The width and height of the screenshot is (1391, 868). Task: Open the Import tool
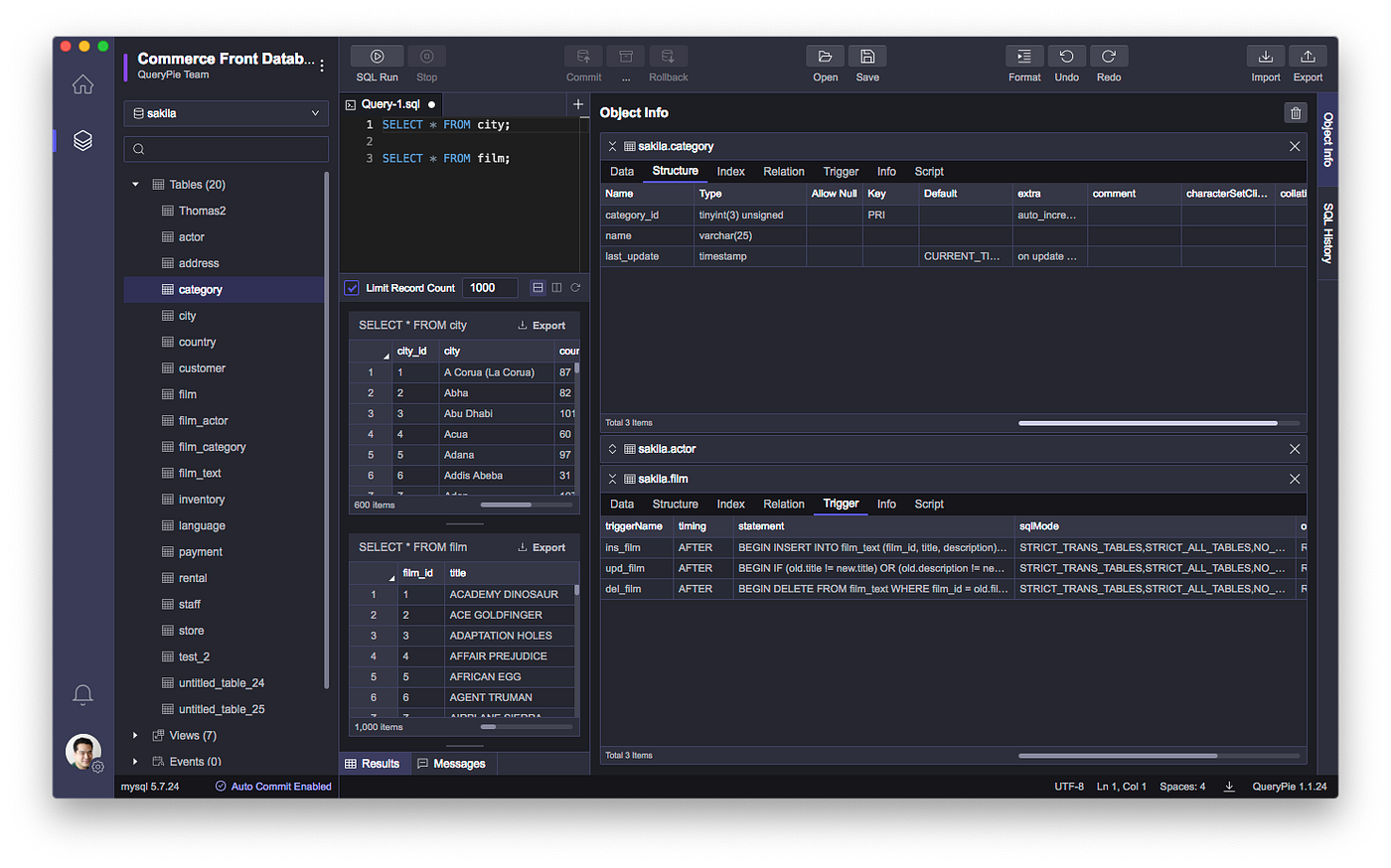coord(1265,57)
